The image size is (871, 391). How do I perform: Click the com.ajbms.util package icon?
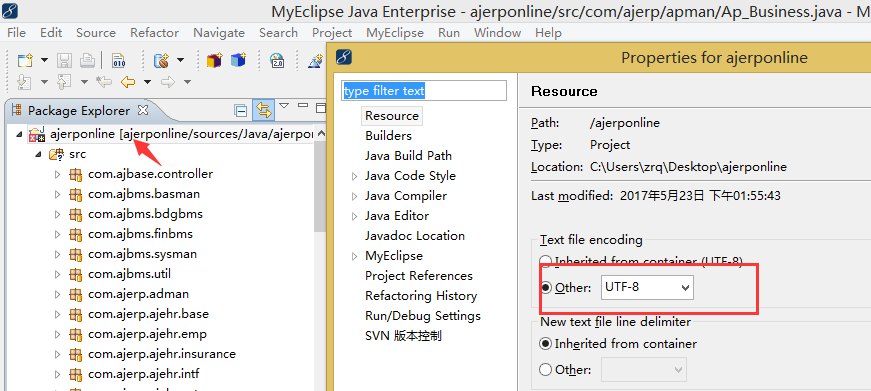click(x=76, y=274)
